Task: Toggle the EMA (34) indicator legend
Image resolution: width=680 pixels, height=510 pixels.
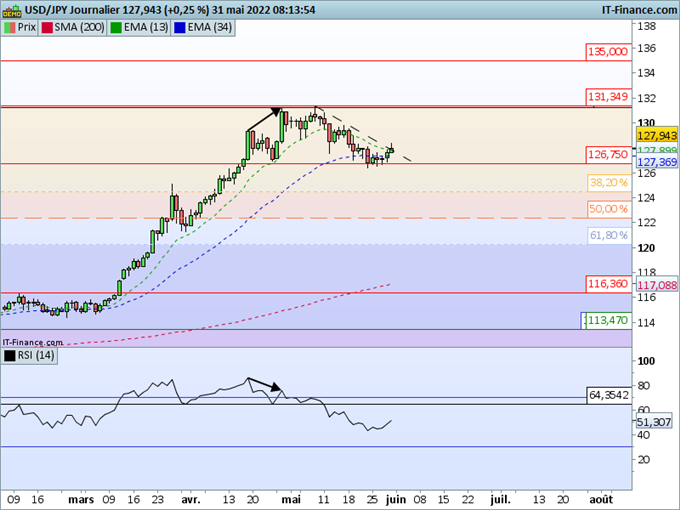Action: tap(203, 27)
